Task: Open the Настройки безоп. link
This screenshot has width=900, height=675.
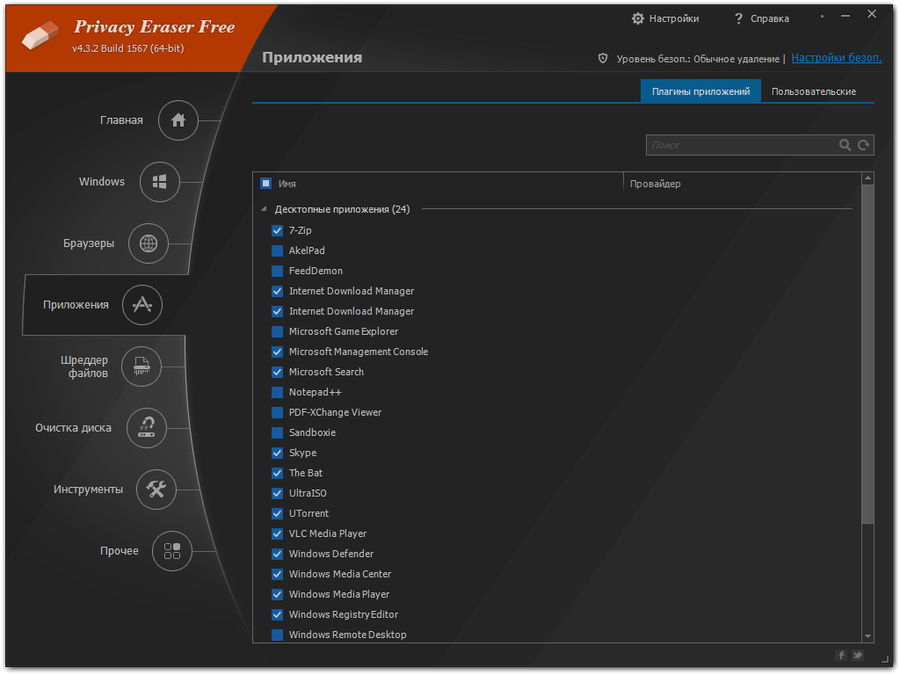Action: [836, 58]
